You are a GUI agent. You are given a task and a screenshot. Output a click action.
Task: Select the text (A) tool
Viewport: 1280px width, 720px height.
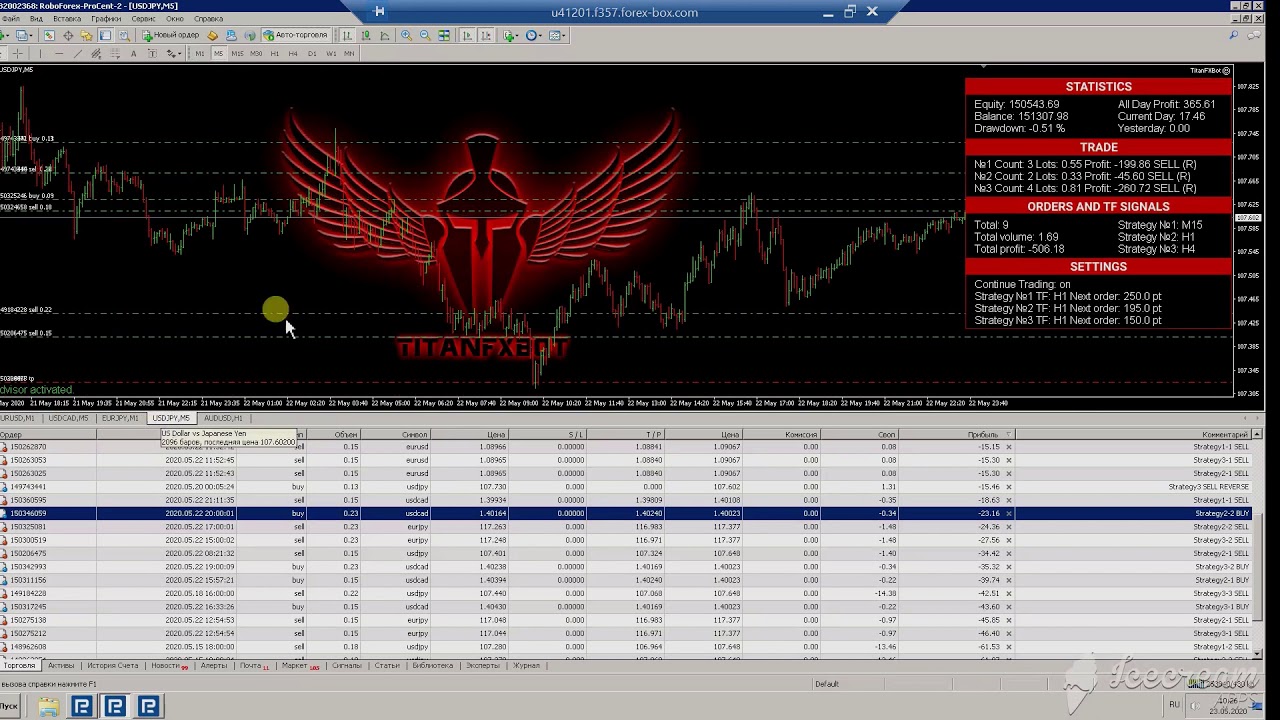pos(134,54)
